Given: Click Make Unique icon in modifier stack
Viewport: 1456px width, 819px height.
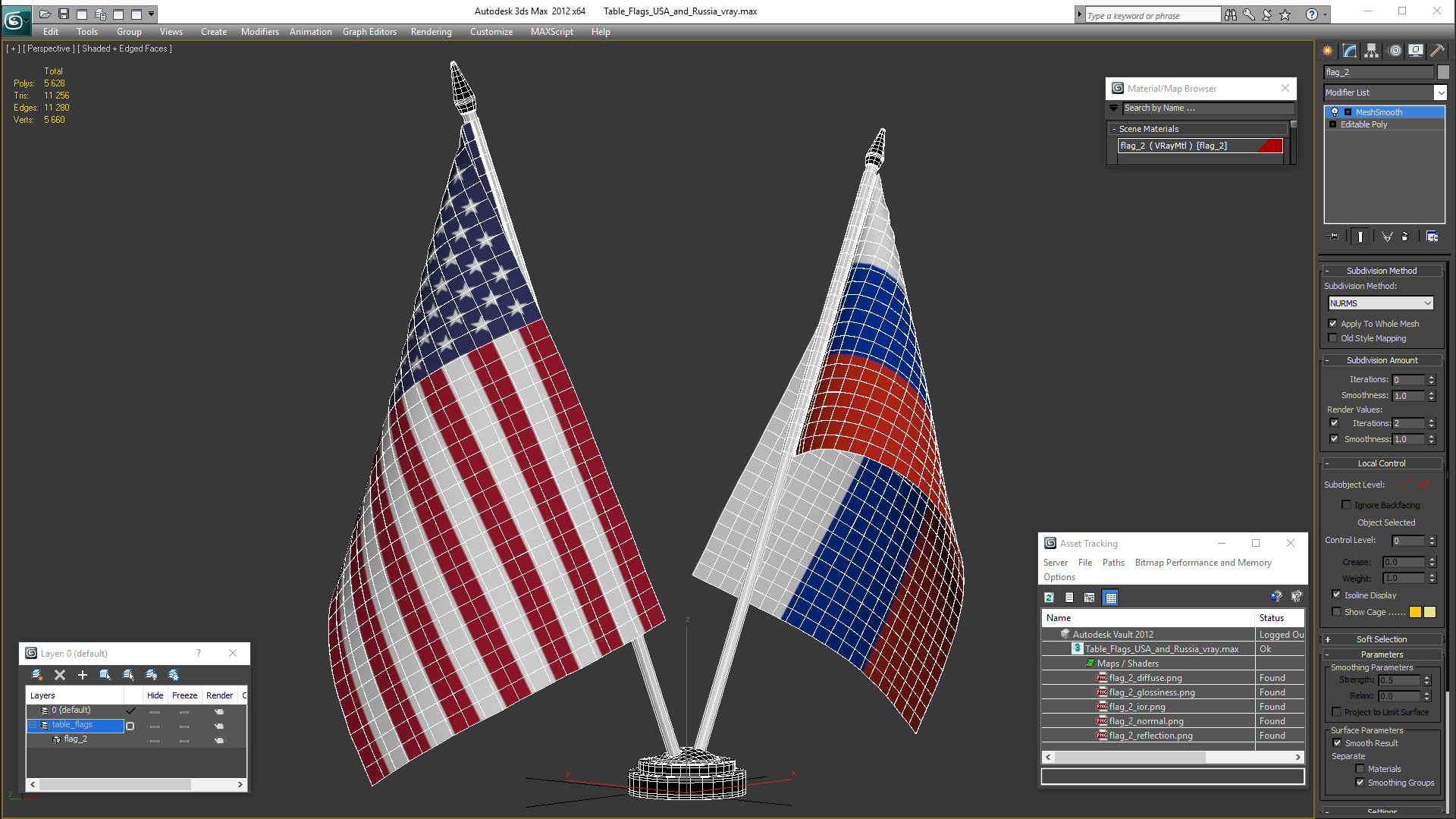Looking at the screenshot, I should 1387,237.
